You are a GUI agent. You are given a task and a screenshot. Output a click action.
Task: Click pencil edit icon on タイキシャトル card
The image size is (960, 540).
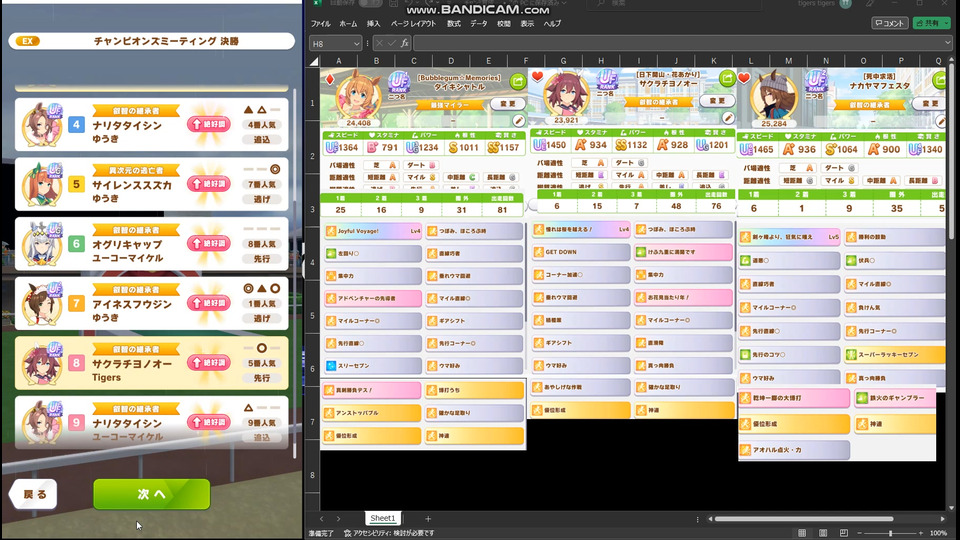(519, 120)
